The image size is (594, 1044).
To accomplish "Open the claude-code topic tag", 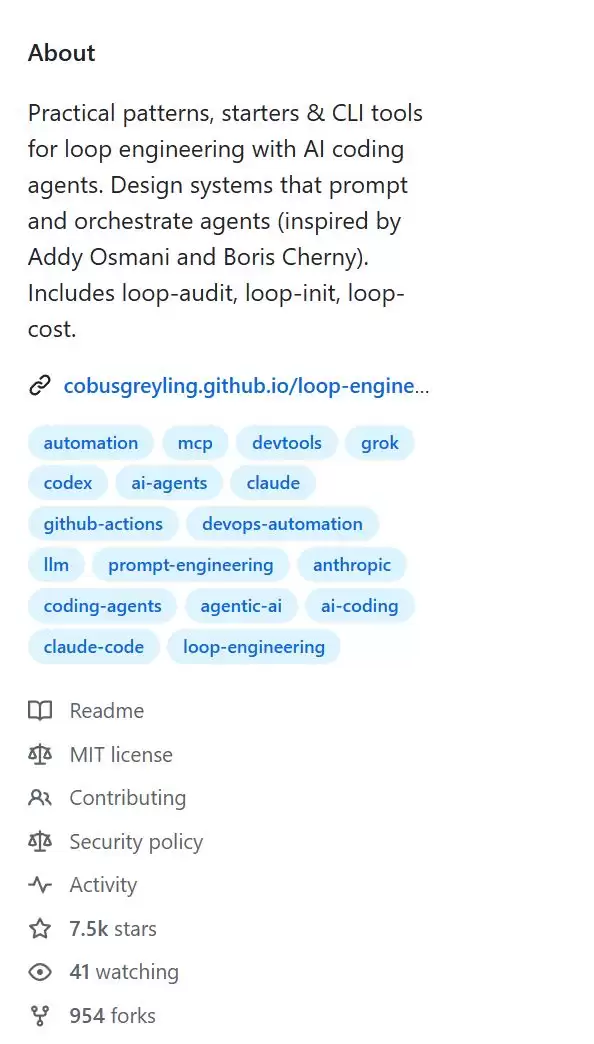I will (93, 647).
